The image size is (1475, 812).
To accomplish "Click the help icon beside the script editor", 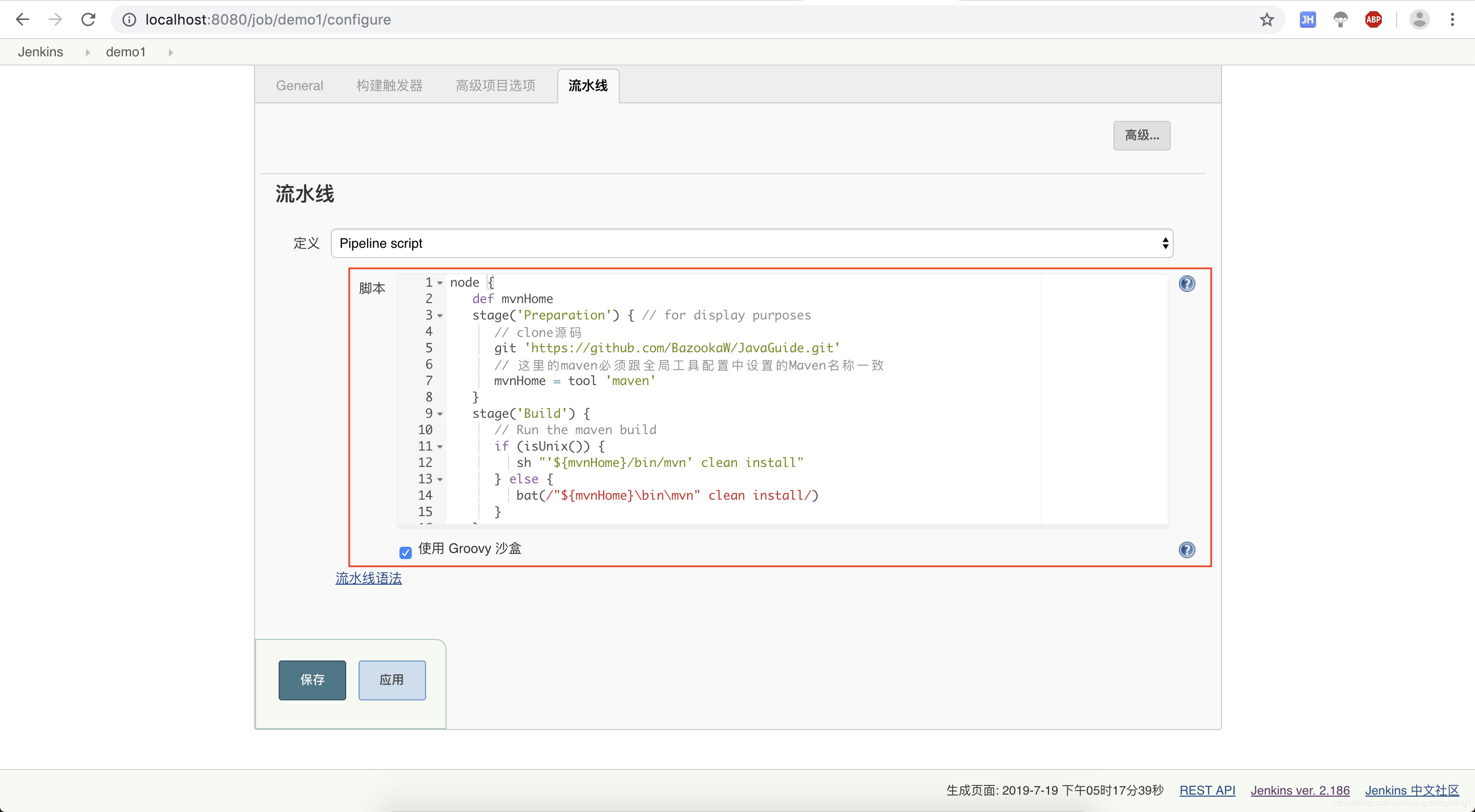I will [x=1187, y=284].
